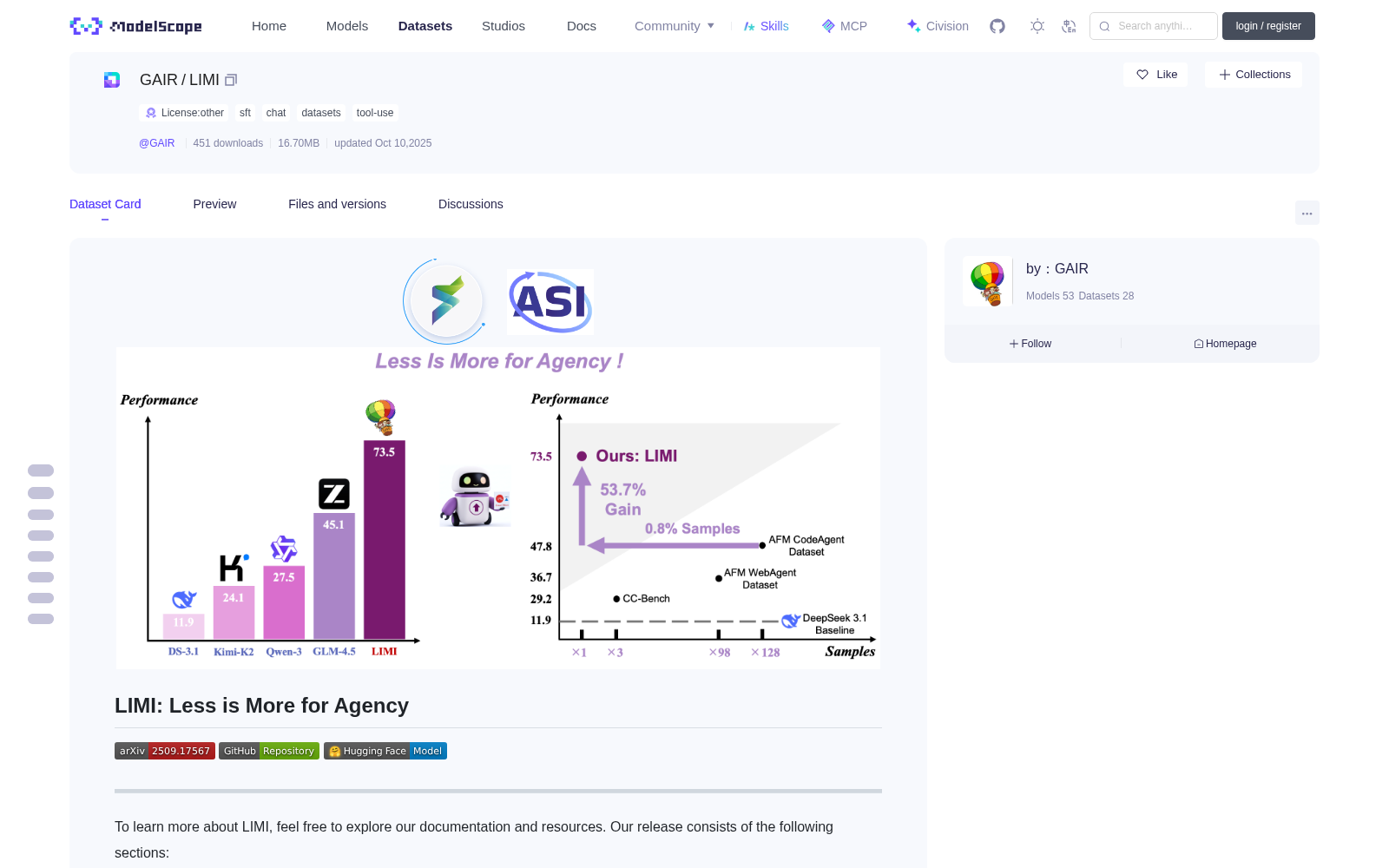The height and width of the screenshot is (868, 1389).
Task: Click the tool-use tag
Action: pyautogui.click(x=375, y=113)
